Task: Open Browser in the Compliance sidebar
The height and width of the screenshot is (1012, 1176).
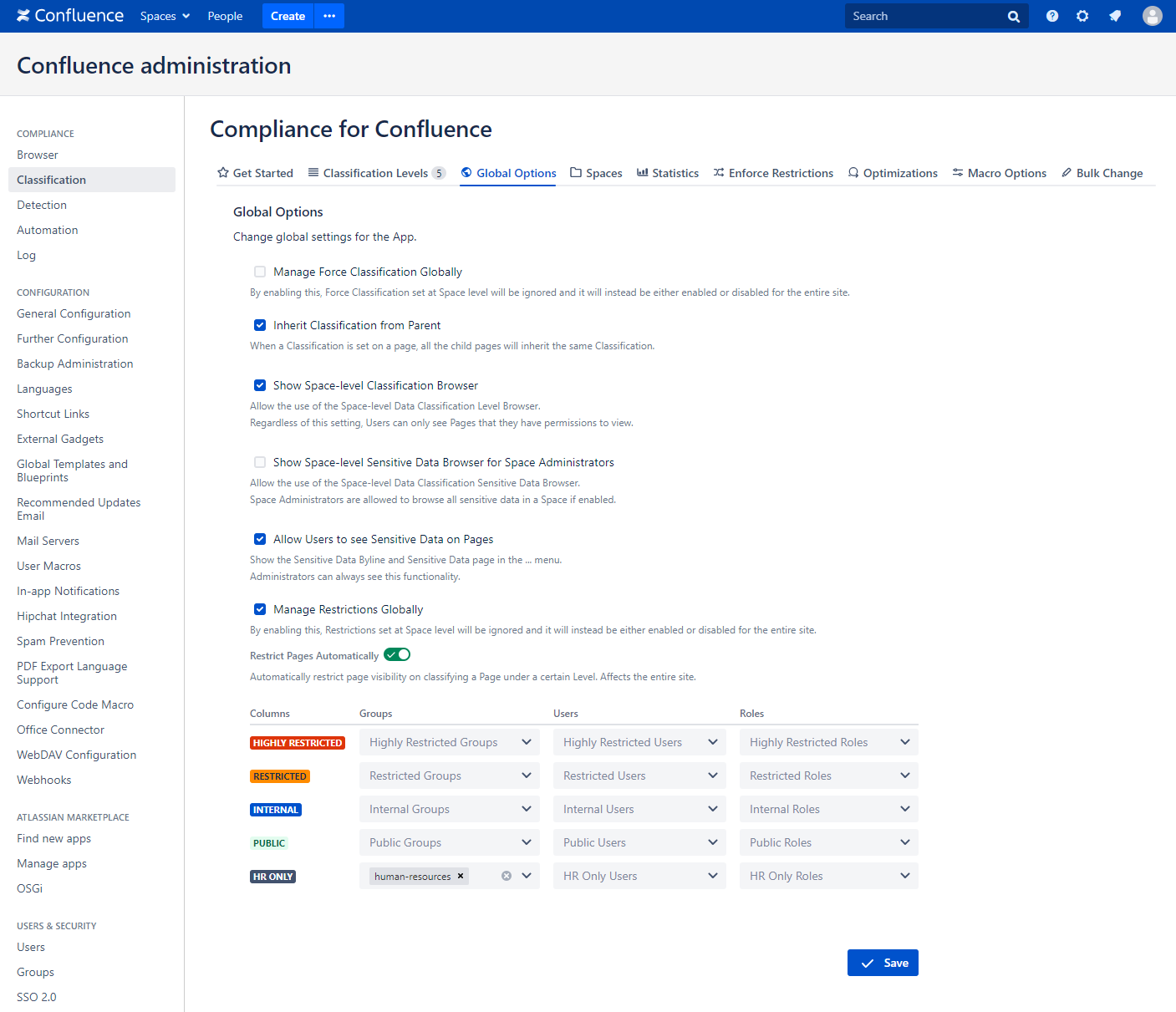Action: point(38,155)
